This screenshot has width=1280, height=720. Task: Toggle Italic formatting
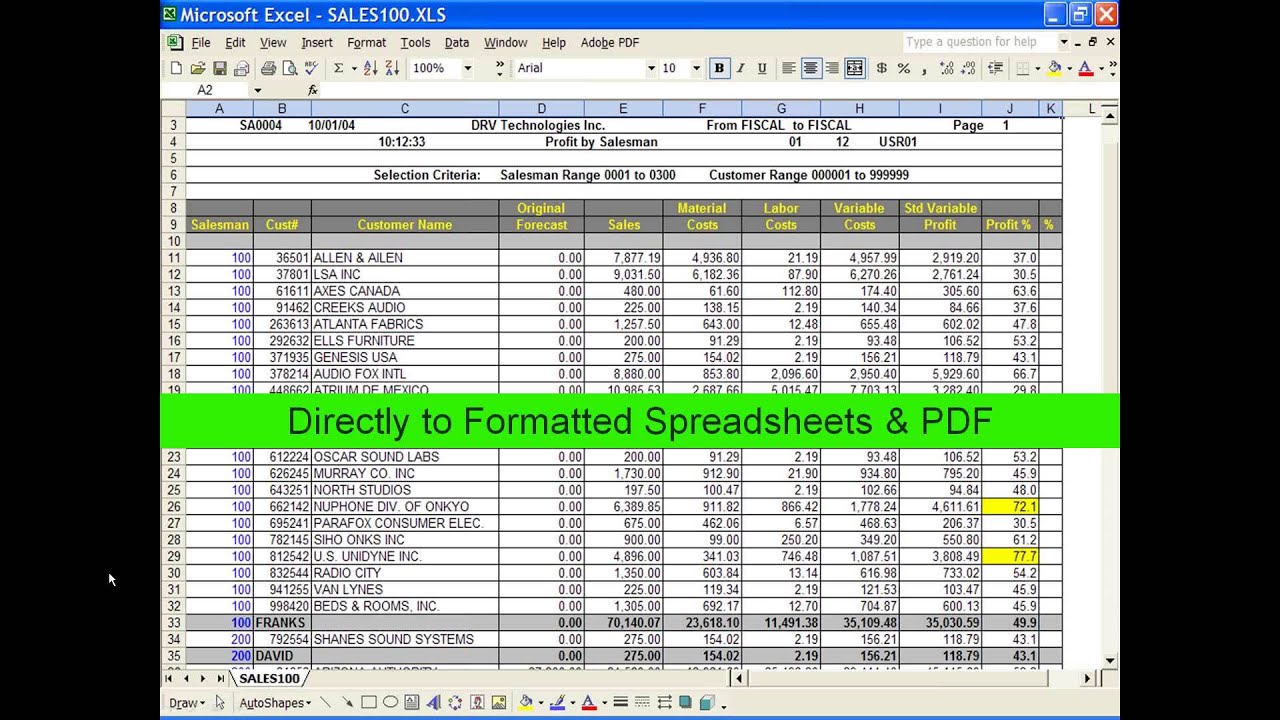741,68
